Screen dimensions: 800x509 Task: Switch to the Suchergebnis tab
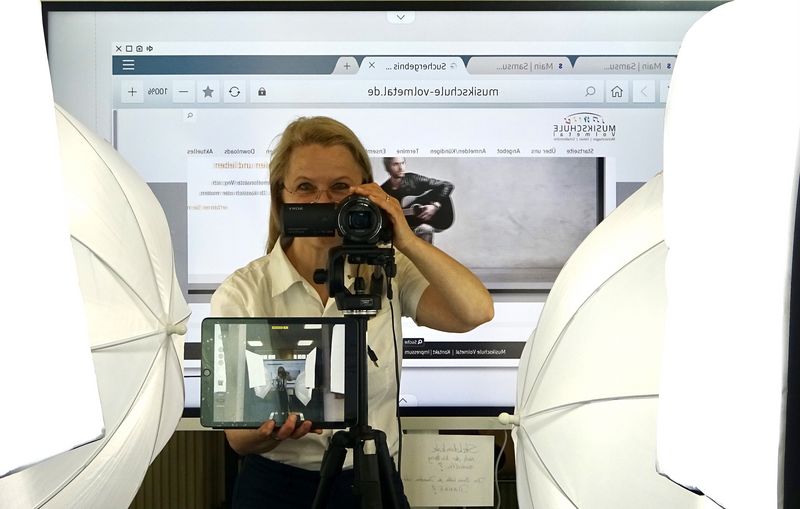pos(420,66)
